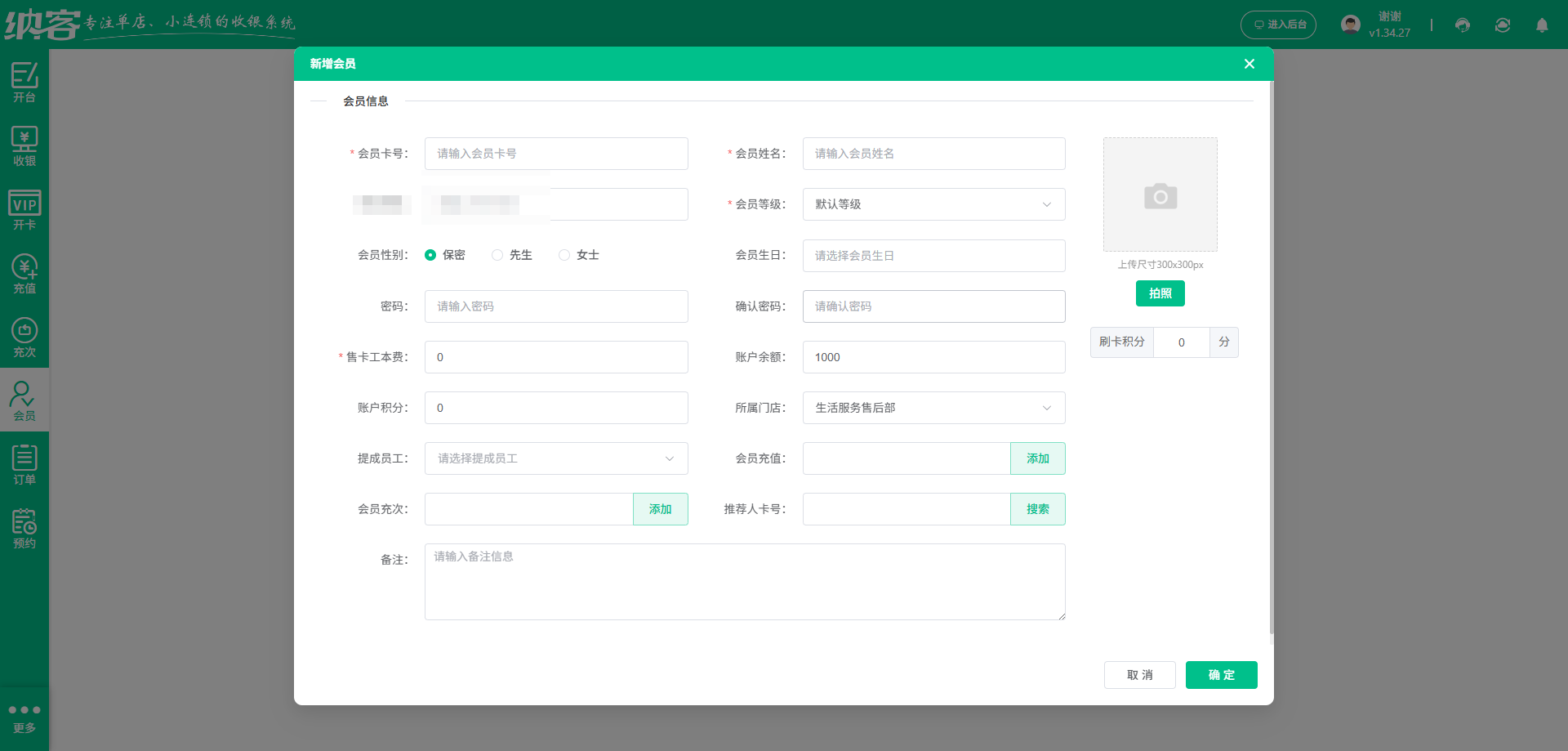Screen dimensions: 1568x751
Task: Select the 女士 gender radio button
Action: [x=563, y=255]
